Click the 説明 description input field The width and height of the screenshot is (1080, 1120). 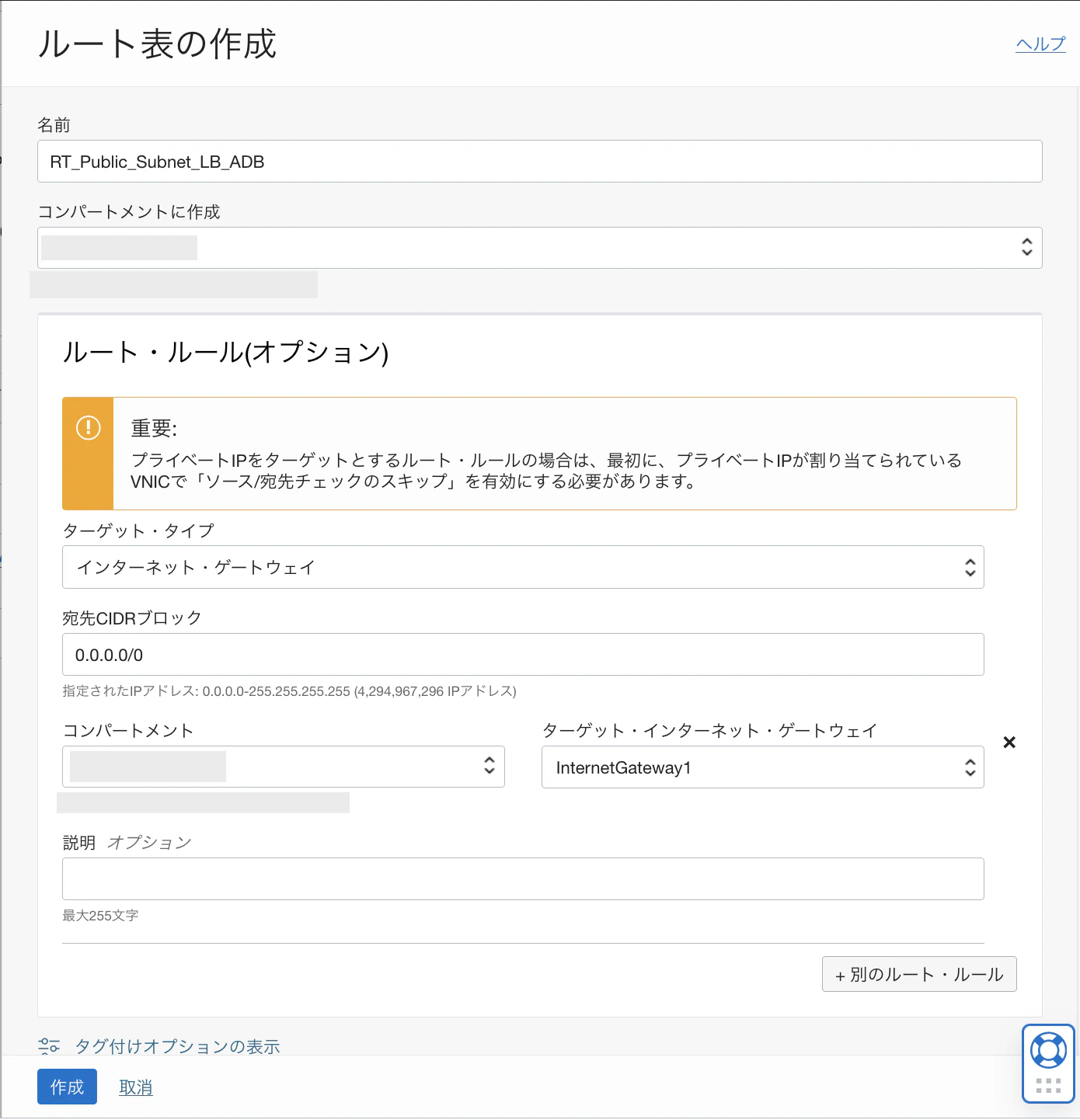pyautogui.click(x=523, y=878)
